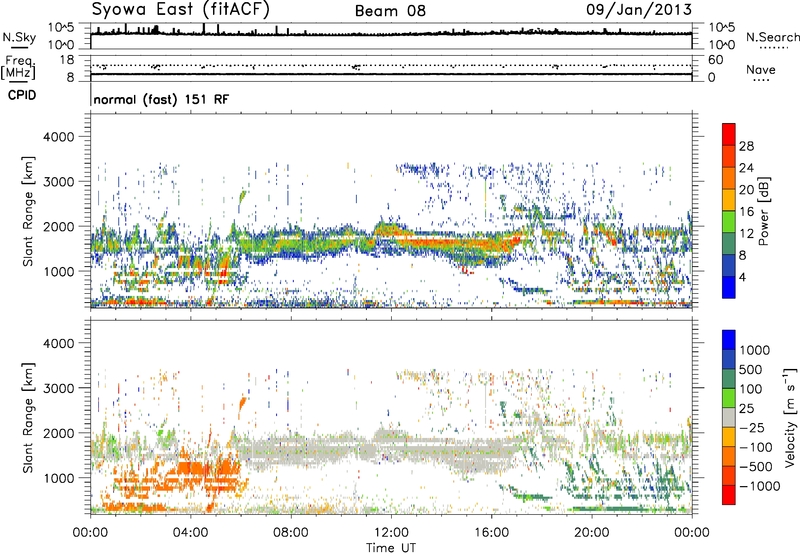The height and width of the screenshot is (554, 800).
Task: Click the 'N.Sky' legend label
Action: (19, 37)
